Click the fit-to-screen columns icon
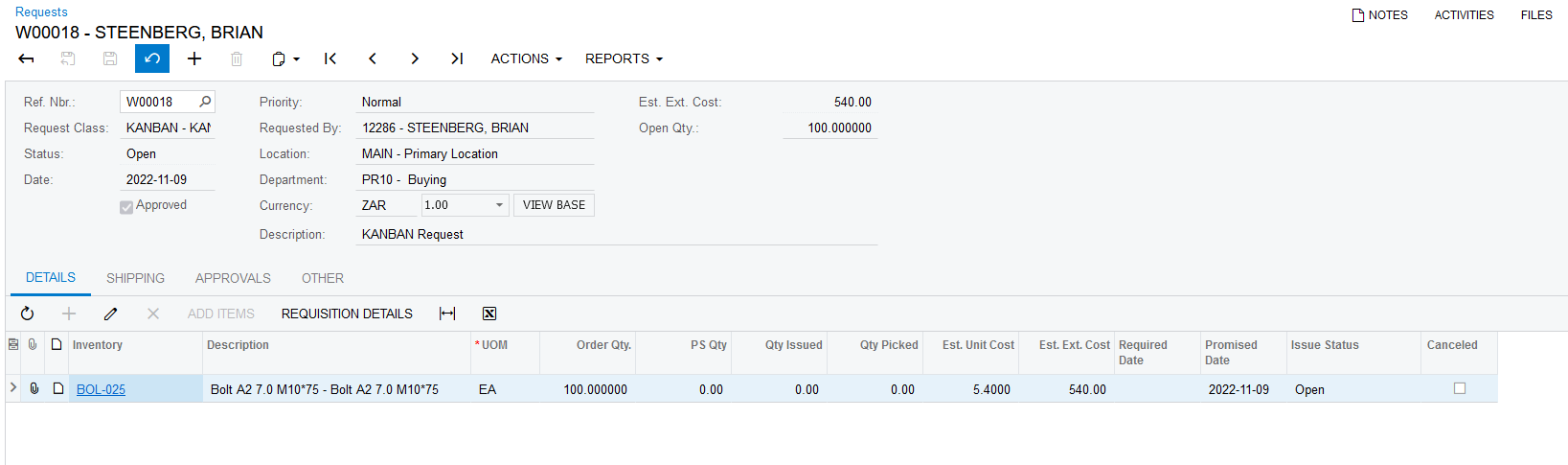Viewport: 1568px width, 465px height. (447, 314)
